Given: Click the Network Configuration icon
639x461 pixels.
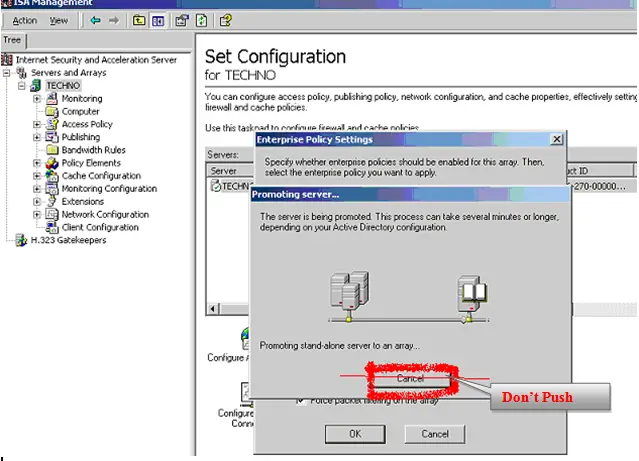Looking at the screenshot, I should click(52, 214).
